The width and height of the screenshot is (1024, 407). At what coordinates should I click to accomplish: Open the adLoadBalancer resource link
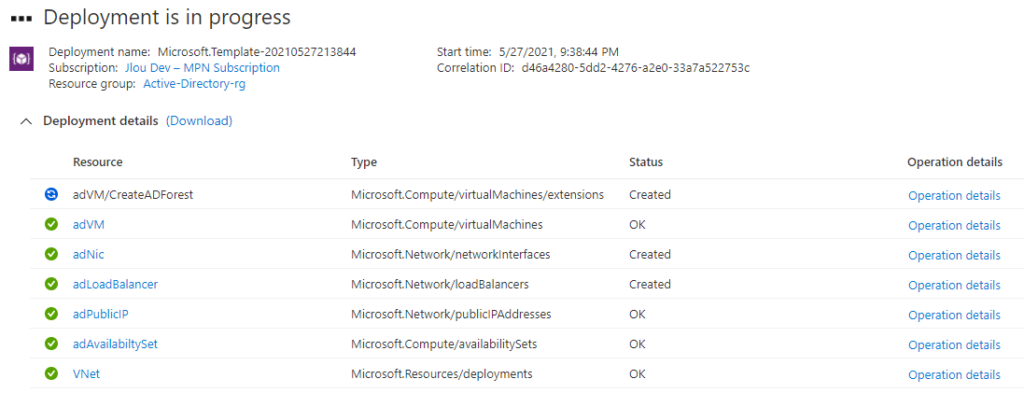pyautogui.click(x=116, y=284)
